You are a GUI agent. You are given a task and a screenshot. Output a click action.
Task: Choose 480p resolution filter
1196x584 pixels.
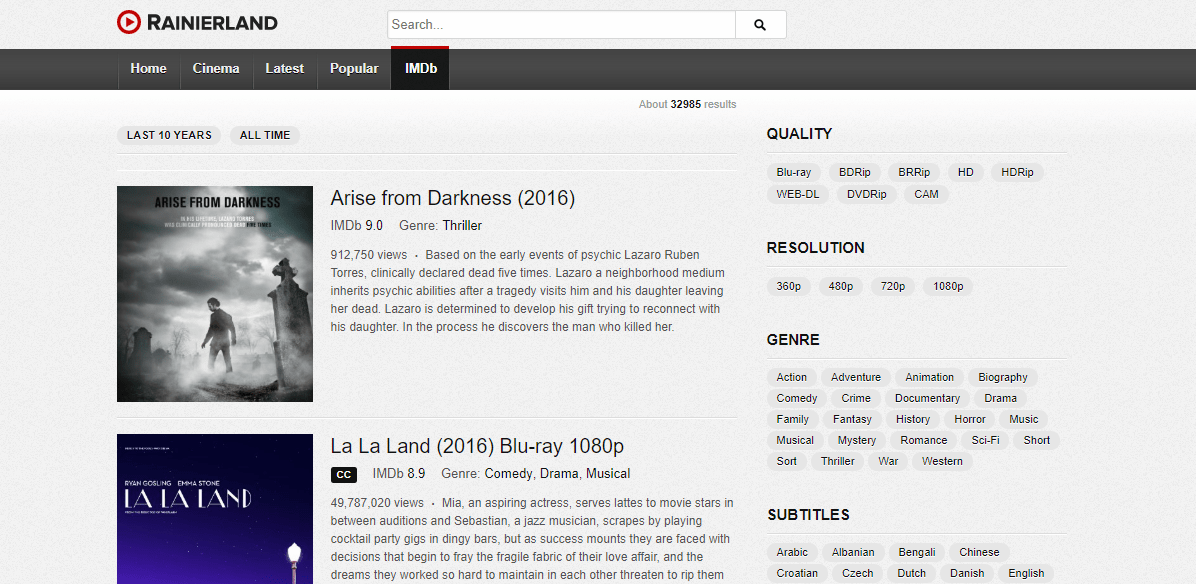(x=841, y=287)
